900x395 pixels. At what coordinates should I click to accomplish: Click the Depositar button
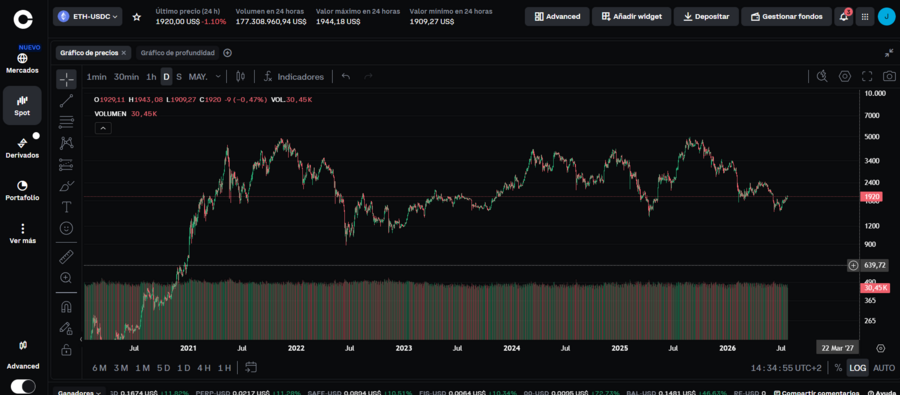pos(706,17)
